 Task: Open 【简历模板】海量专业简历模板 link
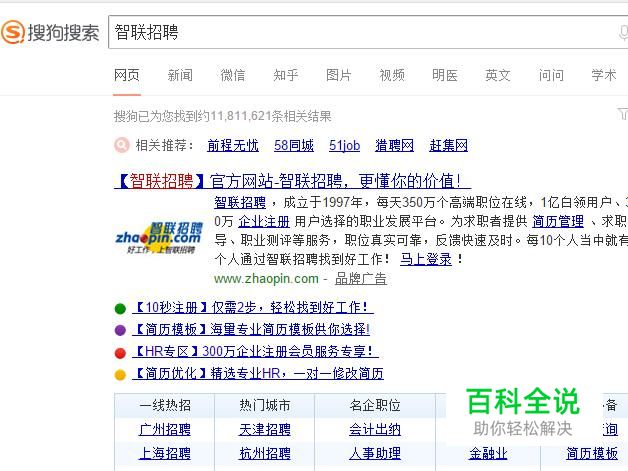point(252,329)
